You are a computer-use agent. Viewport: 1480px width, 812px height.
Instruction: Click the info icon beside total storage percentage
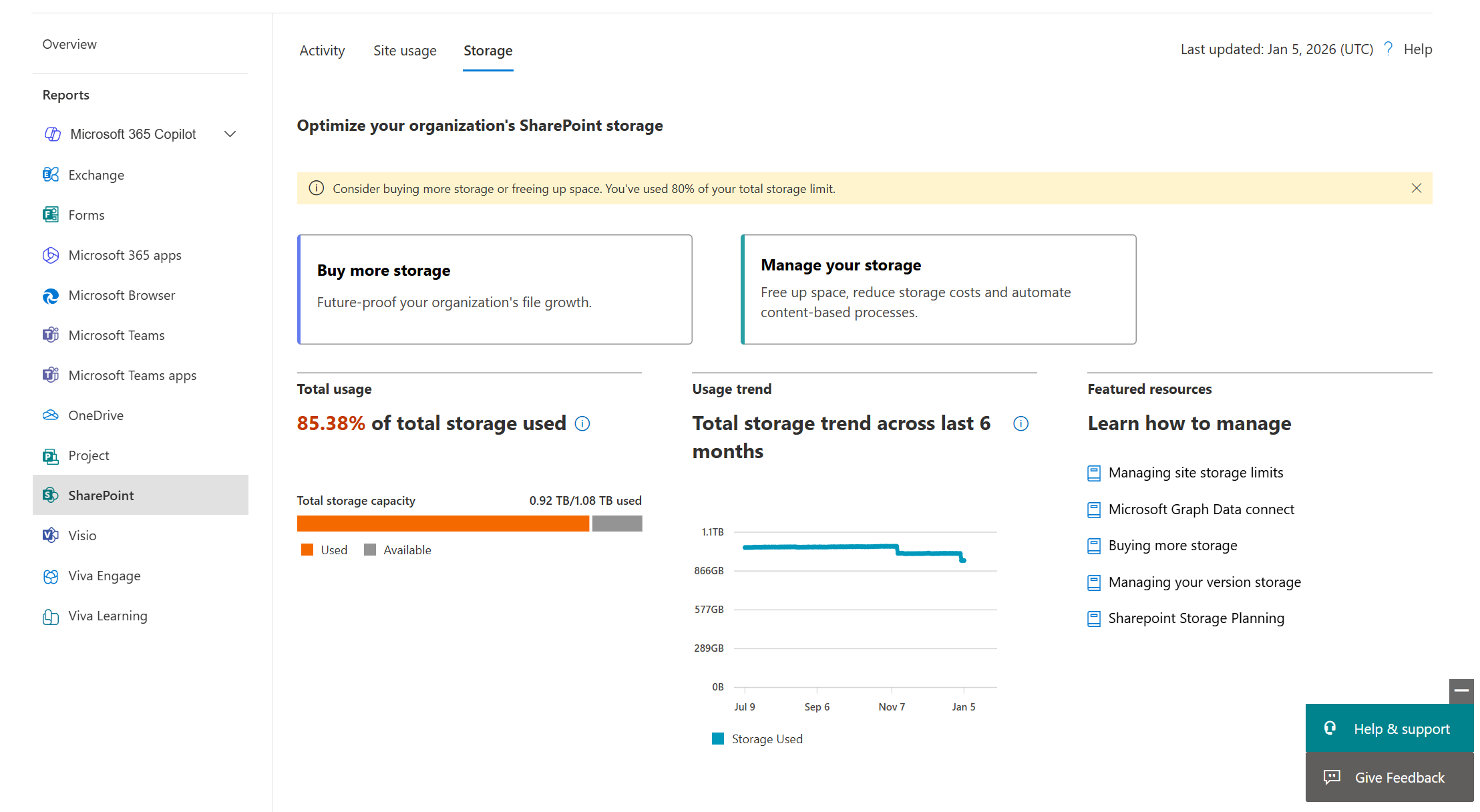pyautogui.click(x=582, y=423)
